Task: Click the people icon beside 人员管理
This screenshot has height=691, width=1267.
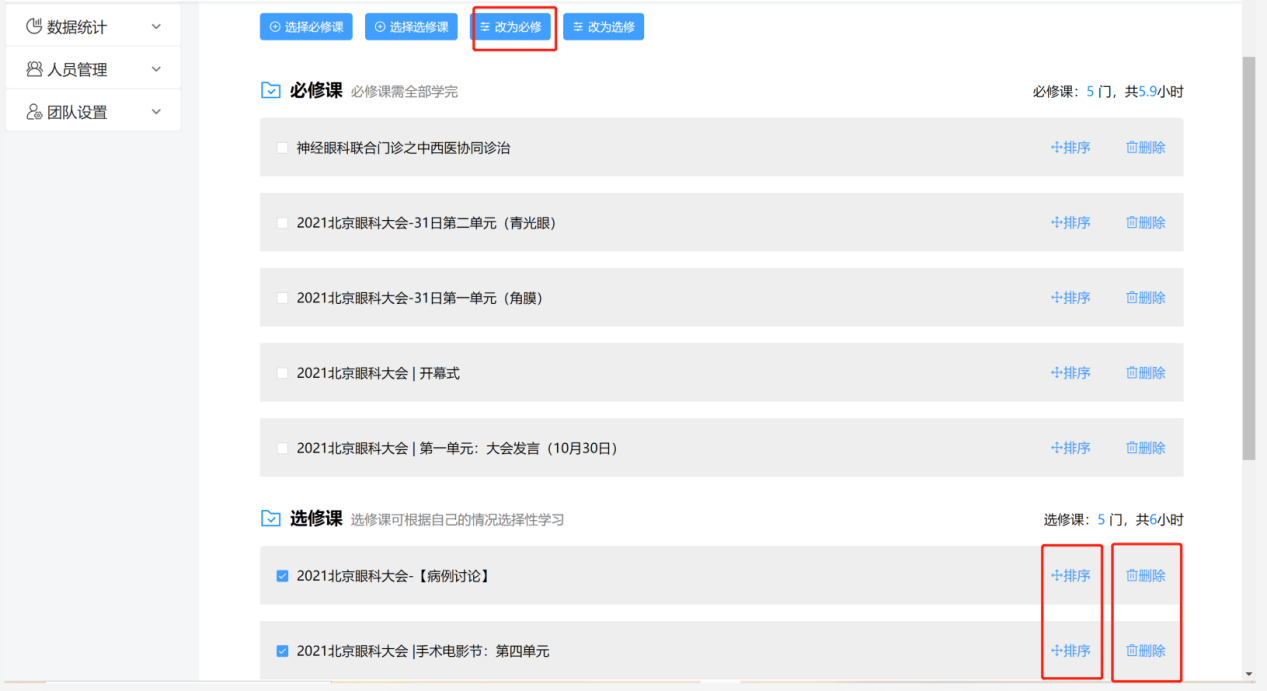Action: pos(34,69)
